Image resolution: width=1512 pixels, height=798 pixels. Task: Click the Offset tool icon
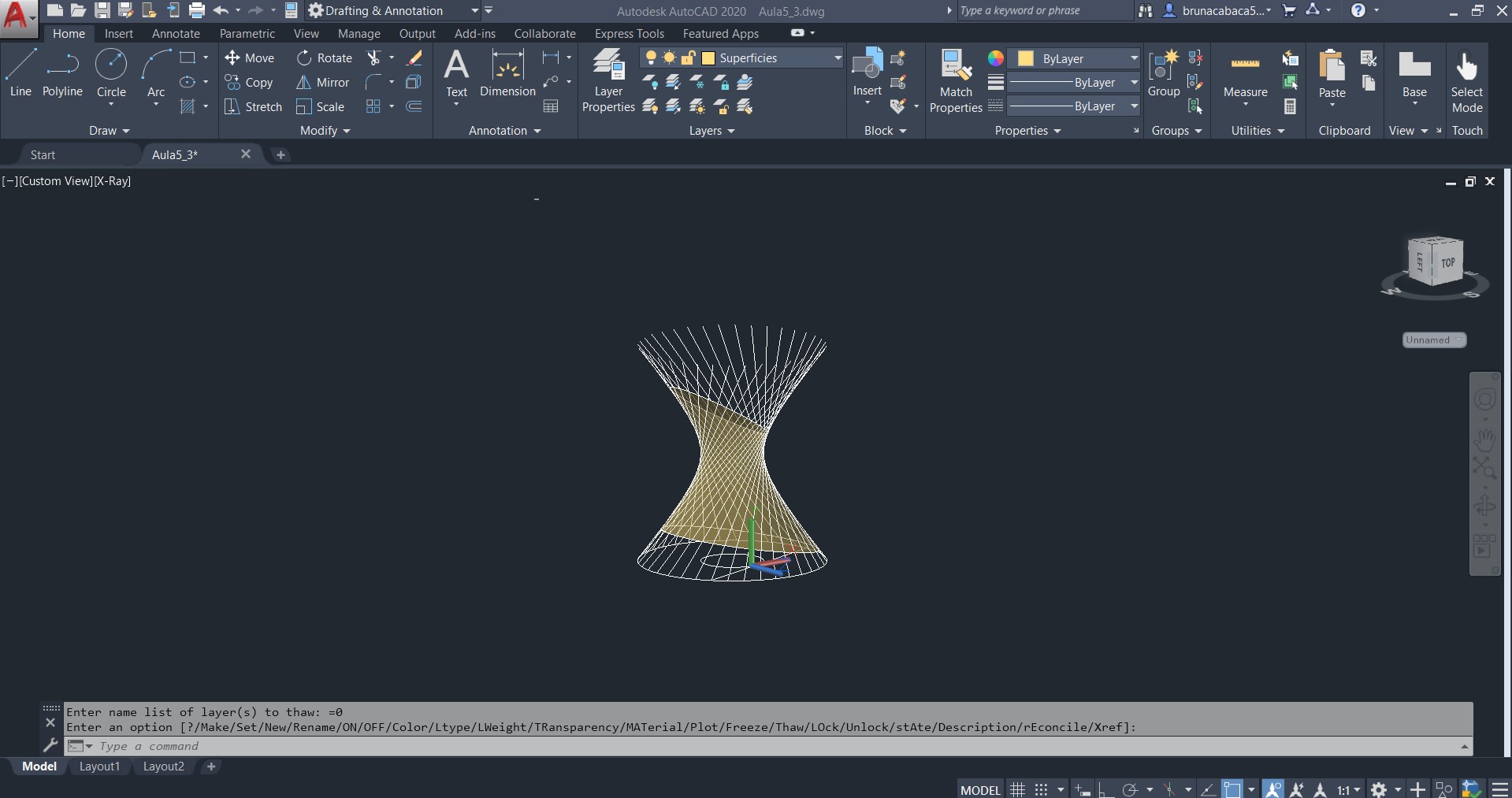414,106
